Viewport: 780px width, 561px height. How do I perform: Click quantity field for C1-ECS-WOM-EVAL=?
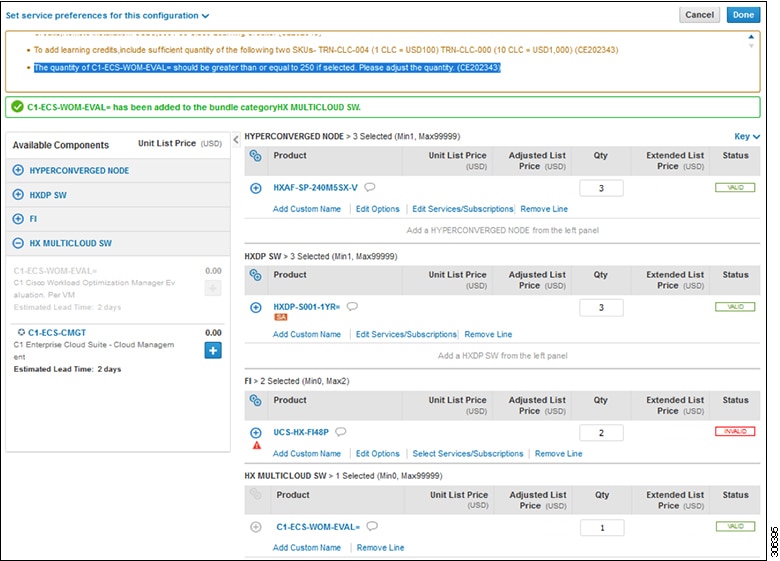tap(601, 527)
